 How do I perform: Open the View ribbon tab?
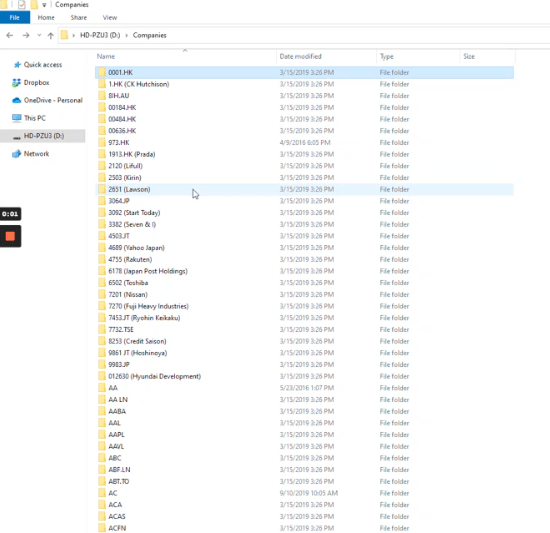click(110, 18)
